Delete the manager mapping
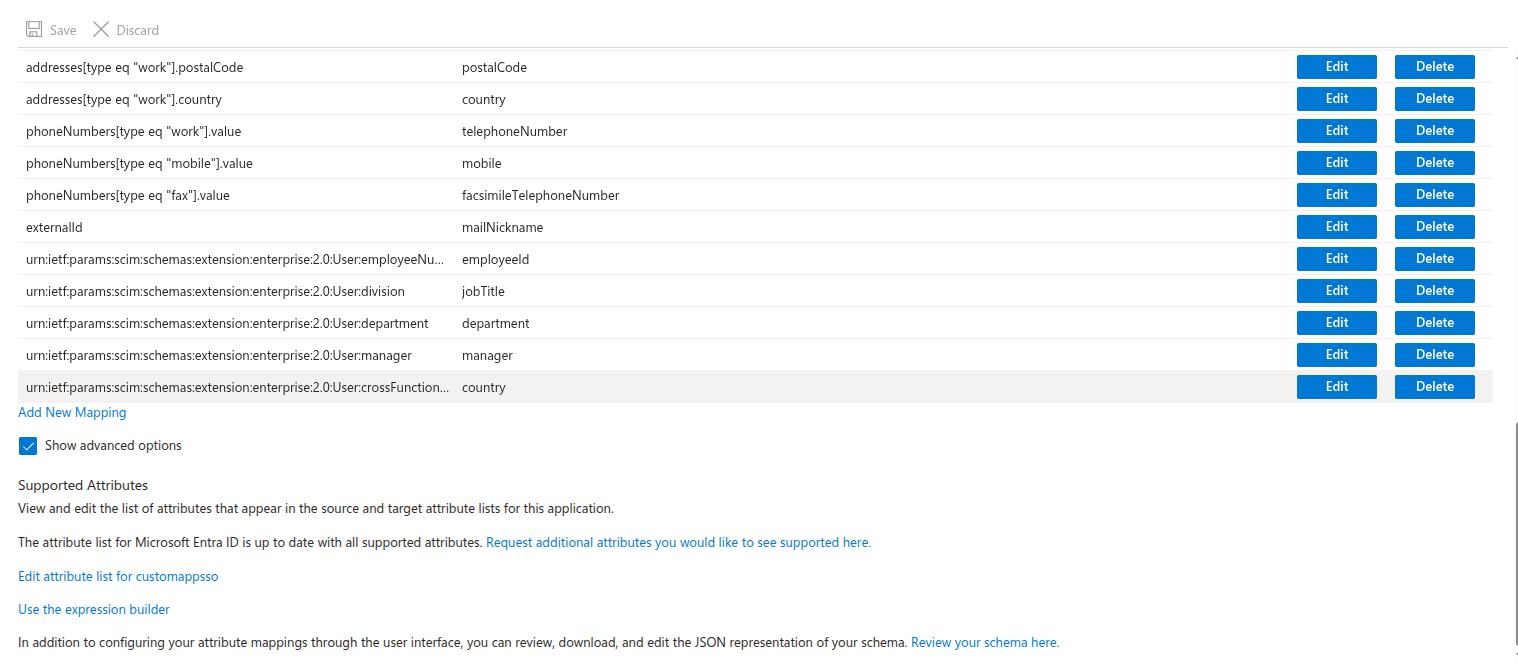Screen dimensions: 1518x664 [x=1435, y=355]
